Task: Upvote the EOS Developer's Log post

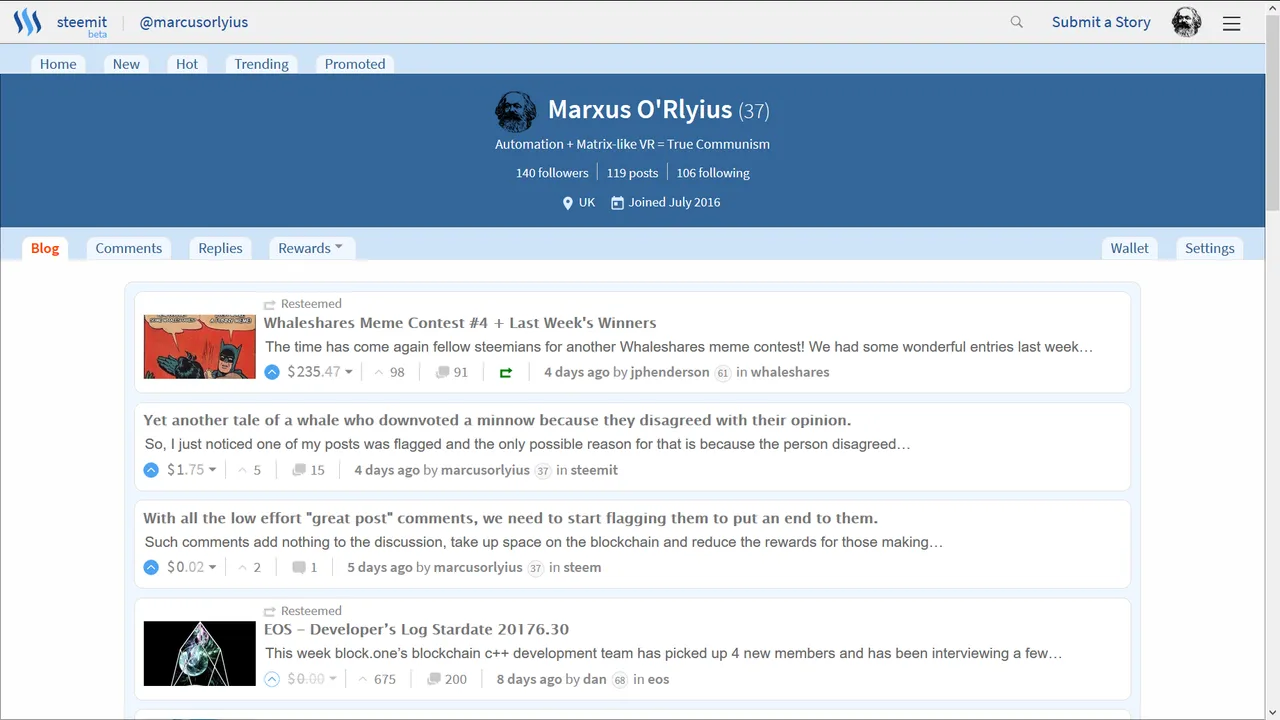Action: point(272,679)
